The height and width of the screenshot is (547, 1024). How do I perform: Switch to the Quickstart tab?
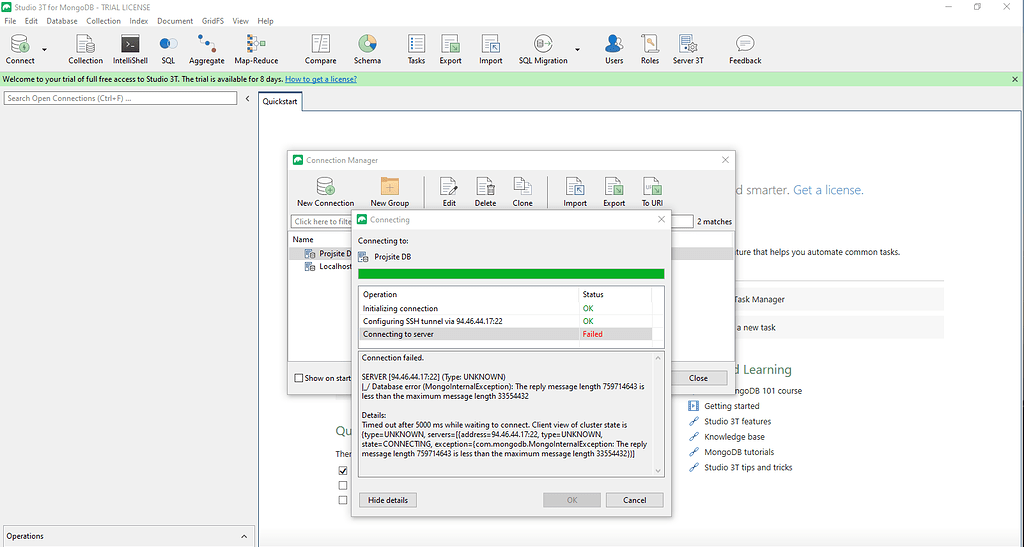pos(280,101)
